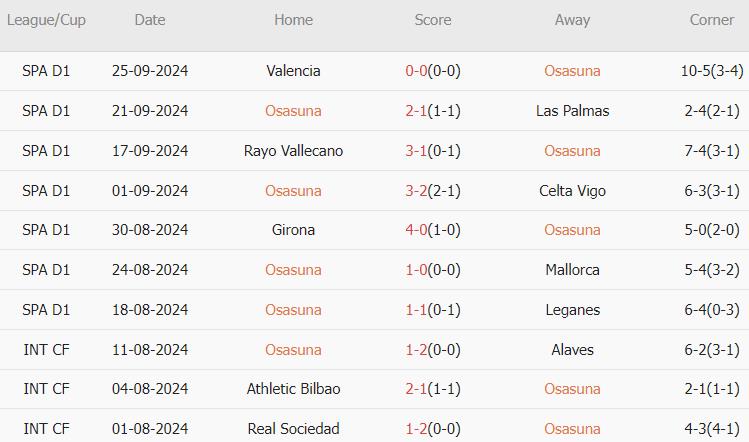
Task: Select Leganes in the Away column
Action: point(572,310)
